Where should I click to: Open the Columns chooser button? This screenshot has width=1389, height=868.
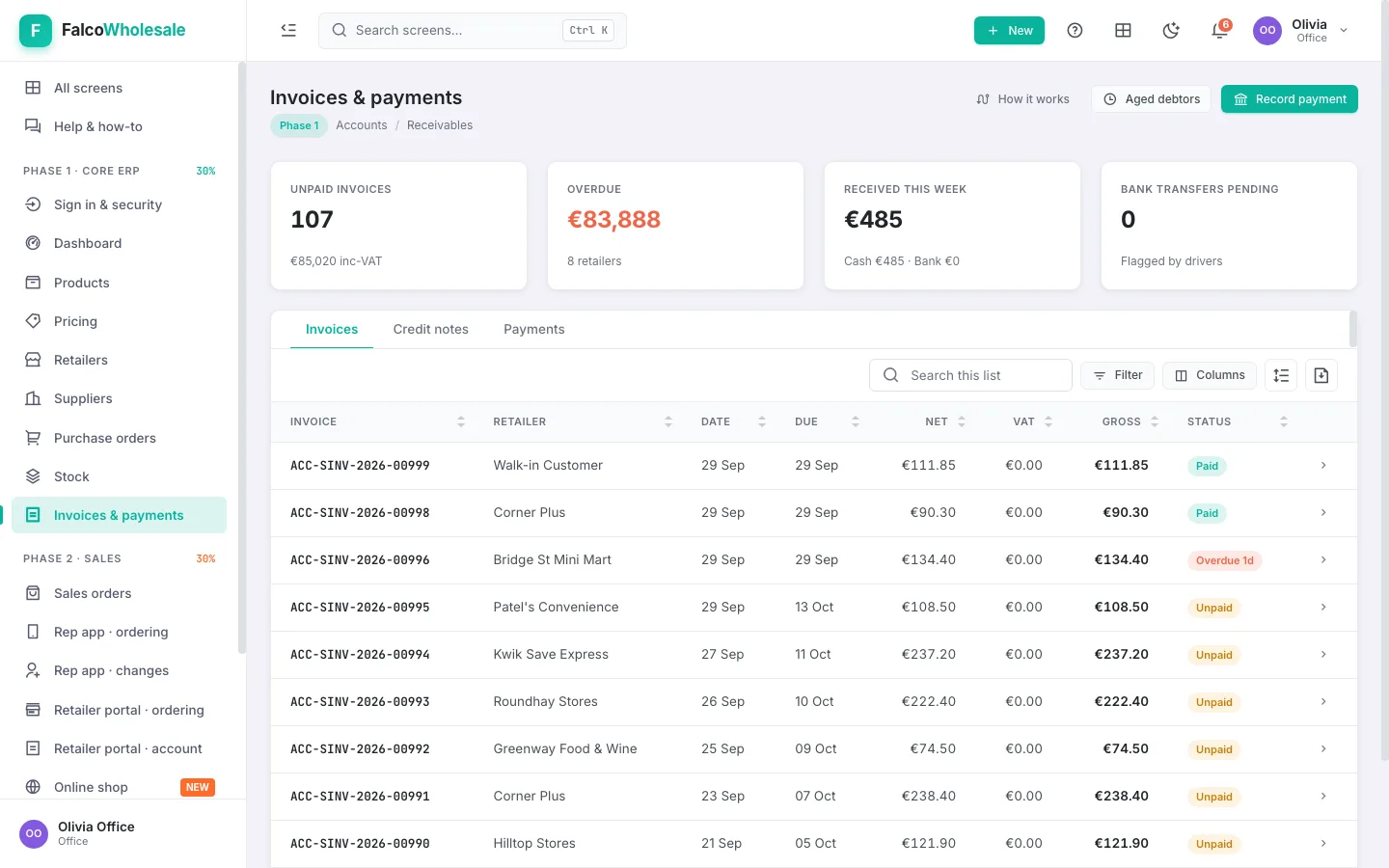click(1210, 375)
